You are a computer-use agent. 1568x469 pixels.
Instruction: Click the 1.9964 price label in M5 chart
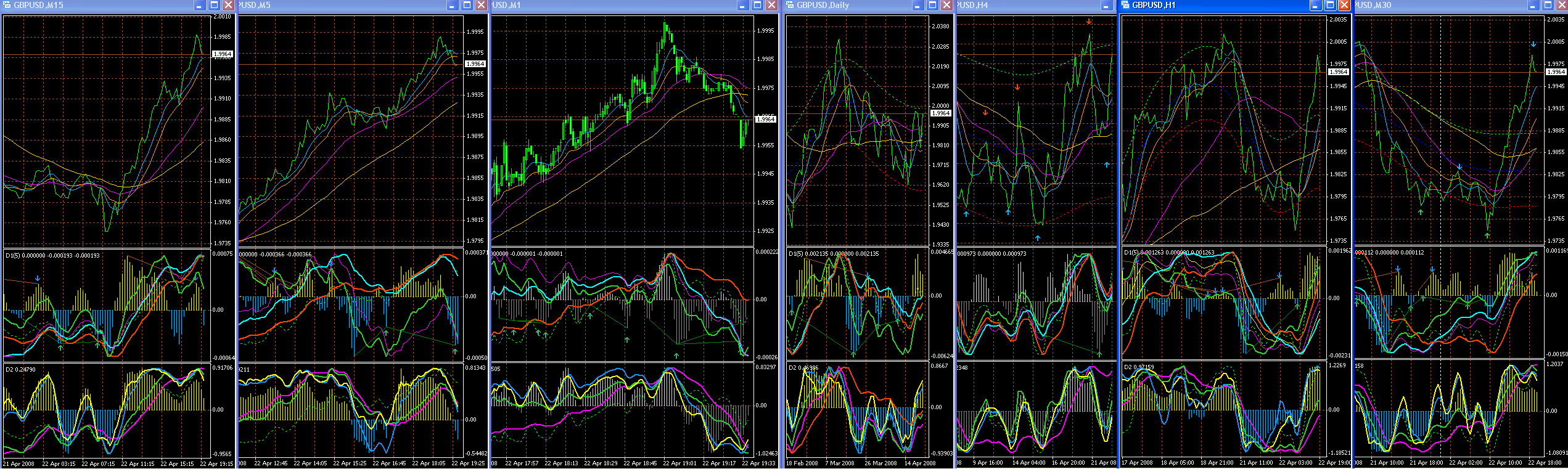pos(475,64)
